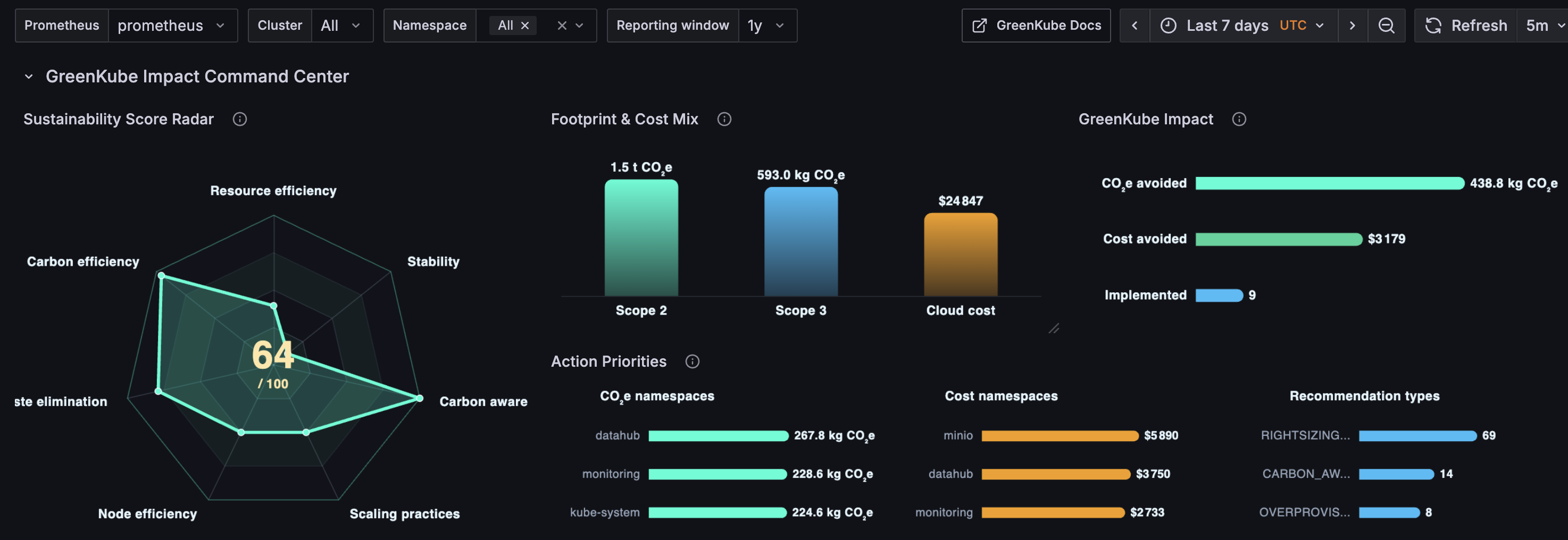Click the Action Priorities panel title
Viewport: 1568px width, 540px height.
click(608, 362)
